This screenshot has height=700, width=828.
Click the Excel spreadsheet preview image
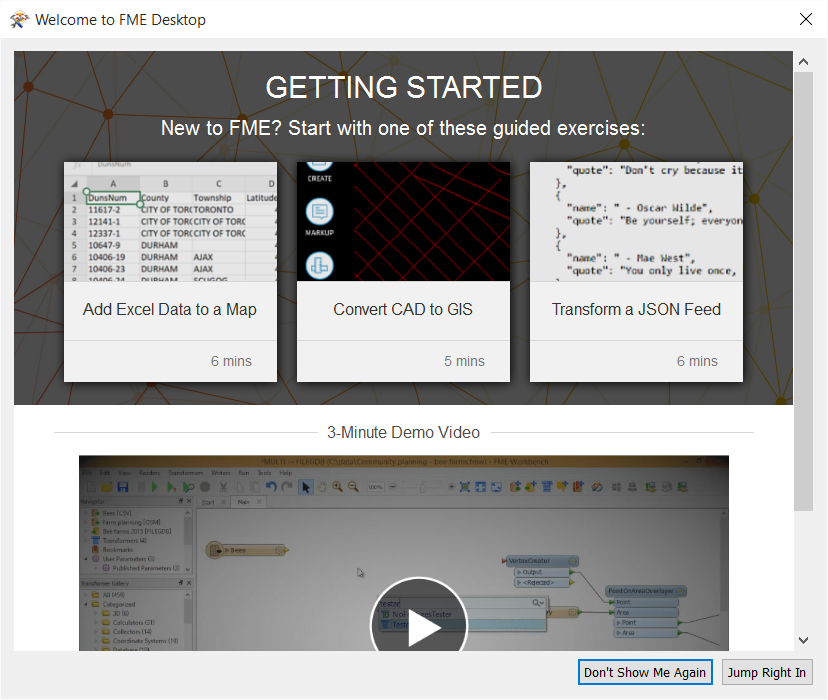(x=170, y=221)
